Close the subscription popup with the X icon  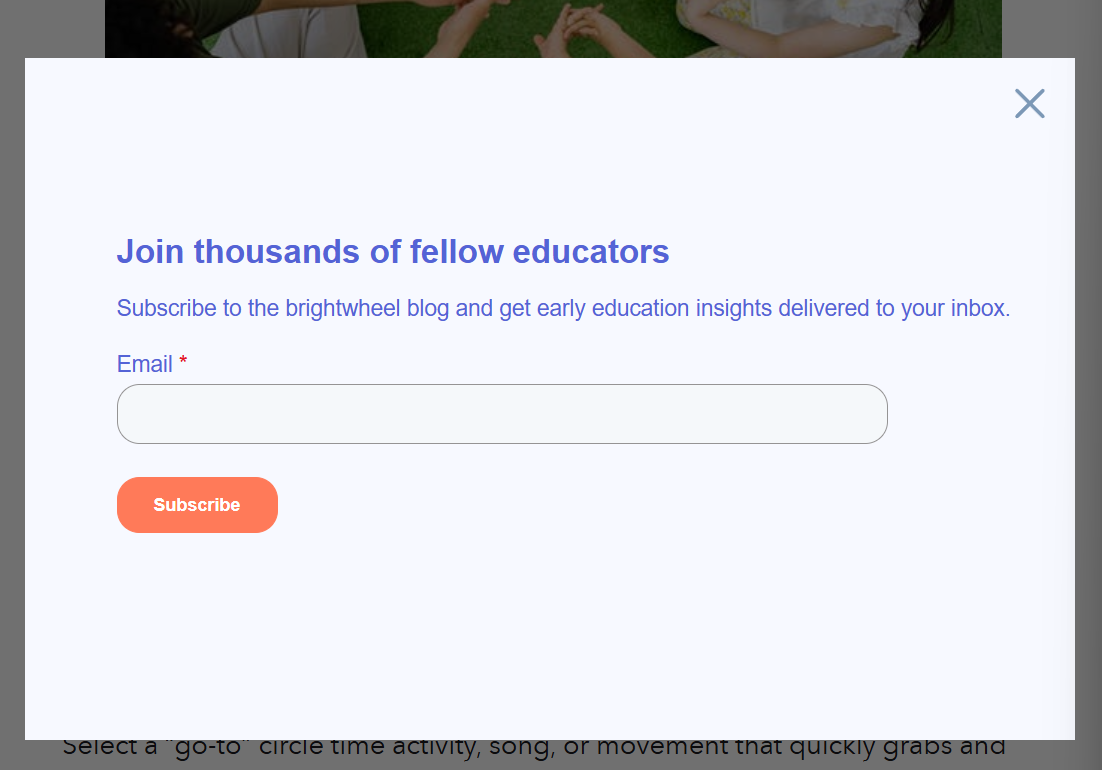tap(1029, 103)
